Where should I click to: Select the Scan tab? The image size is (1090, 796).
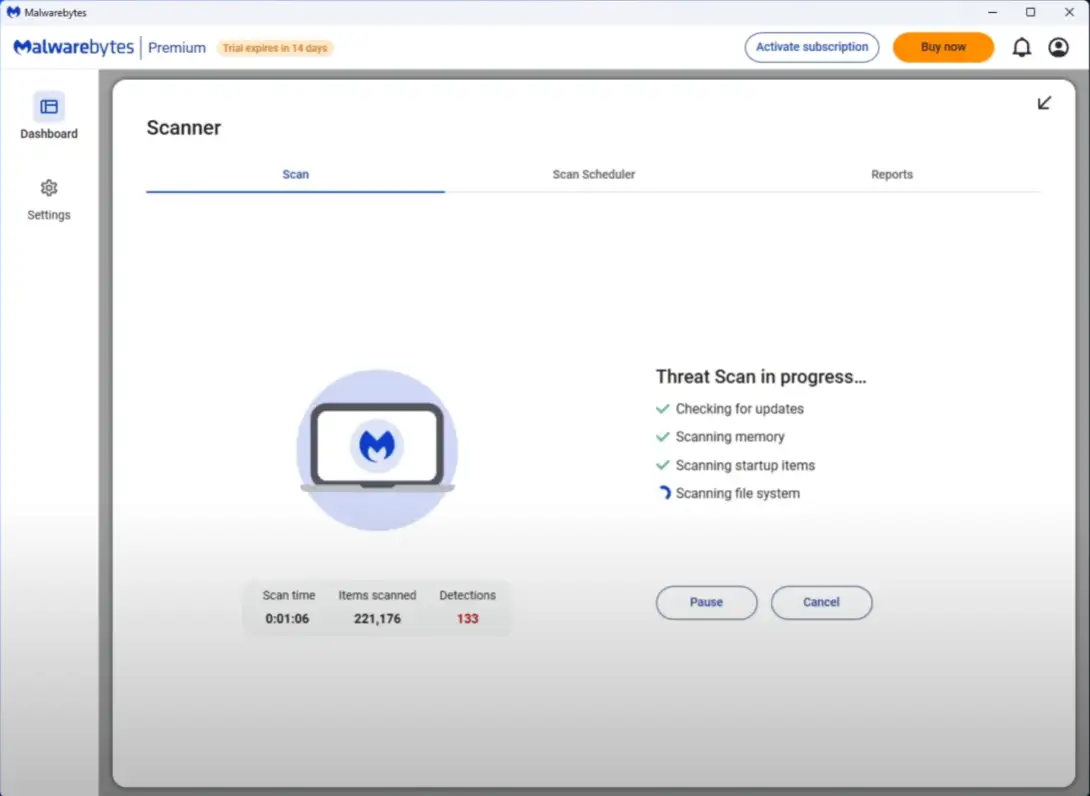pyautogui.click(x=295, y=174)
